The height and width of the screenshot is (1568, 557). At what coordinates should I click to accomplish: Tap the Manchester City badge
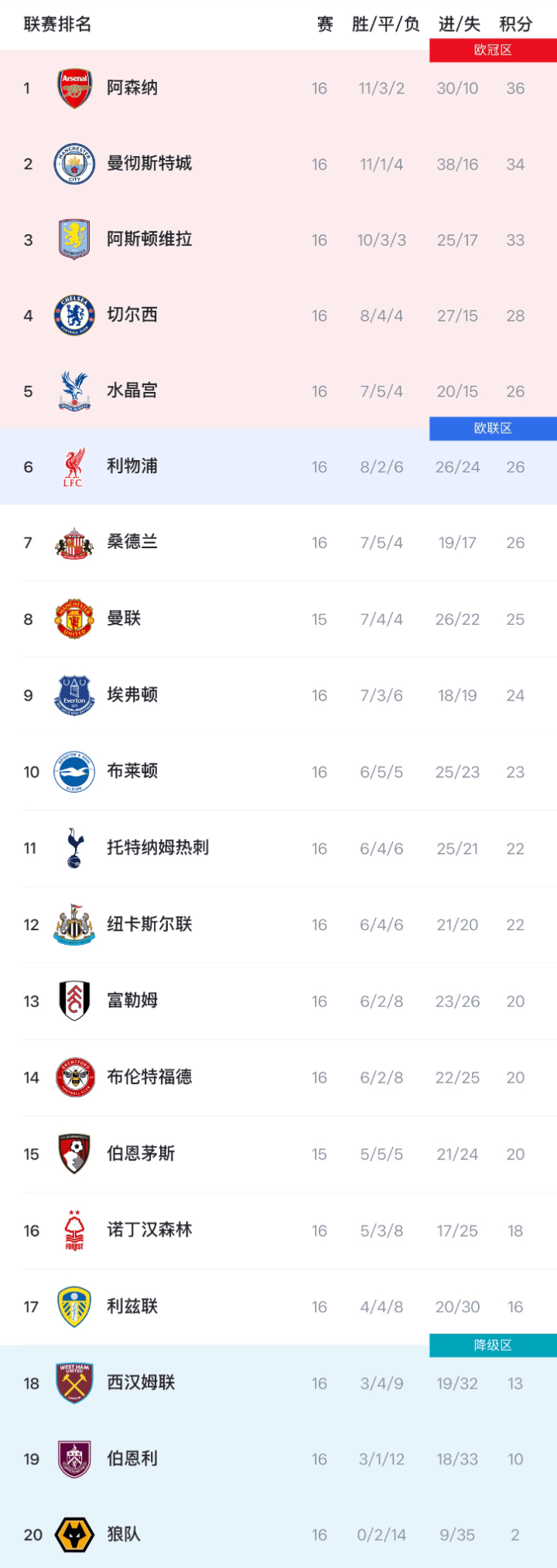pyautogui.click(x=74, y=164)
